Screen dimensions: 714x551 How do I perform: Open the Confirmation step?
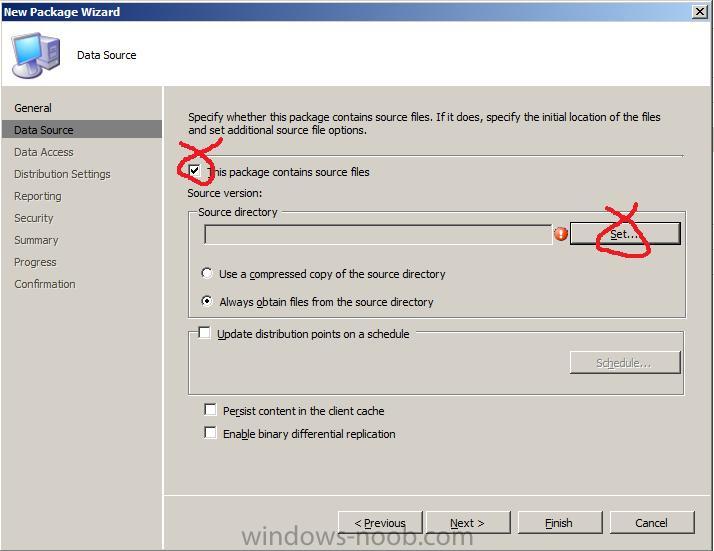coord(45,284)
